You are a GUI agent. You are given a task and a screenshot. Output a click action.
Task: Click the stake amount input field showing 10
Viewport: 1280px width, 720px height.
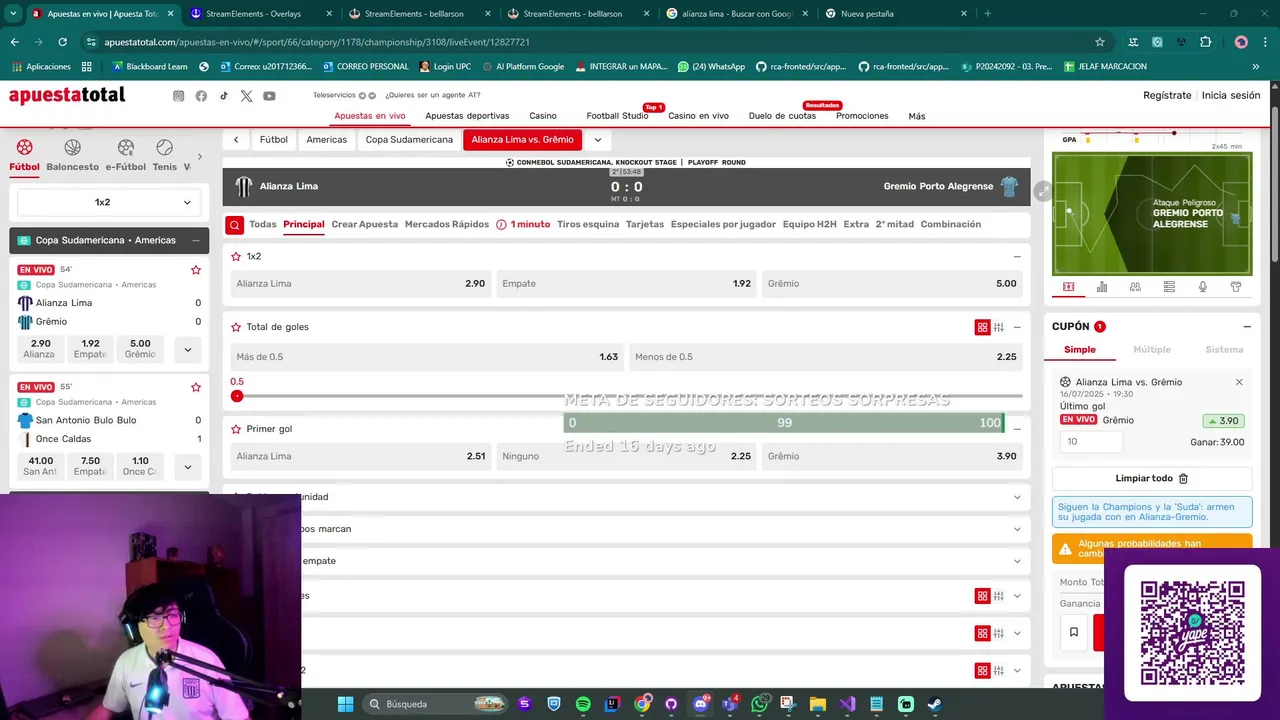pyautogui.click(x=1091, y=442)
